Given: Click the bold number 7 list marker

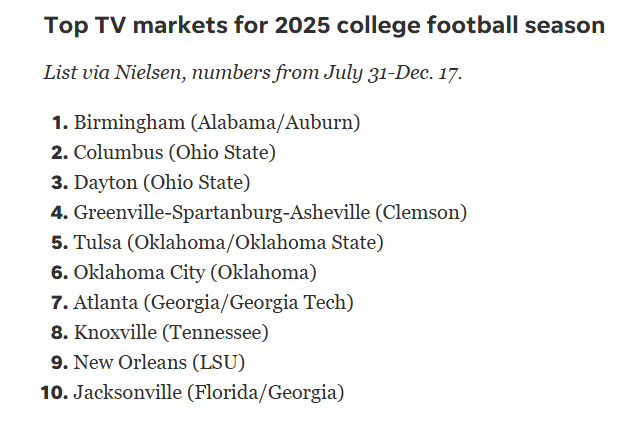Looking at the screenshot, I should pos(59,303).
